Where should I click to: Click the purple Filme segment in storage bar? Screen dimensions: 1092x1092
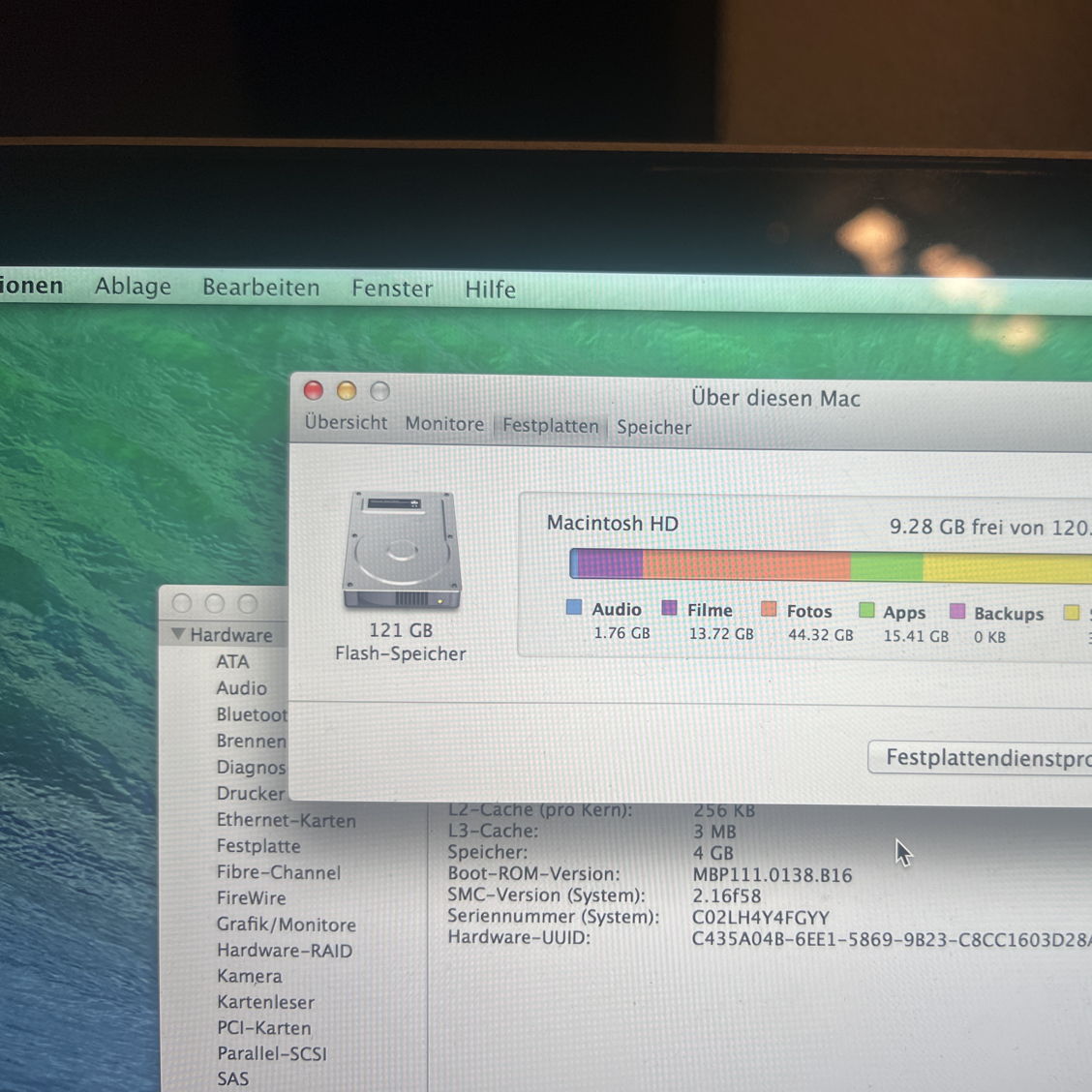610,563
